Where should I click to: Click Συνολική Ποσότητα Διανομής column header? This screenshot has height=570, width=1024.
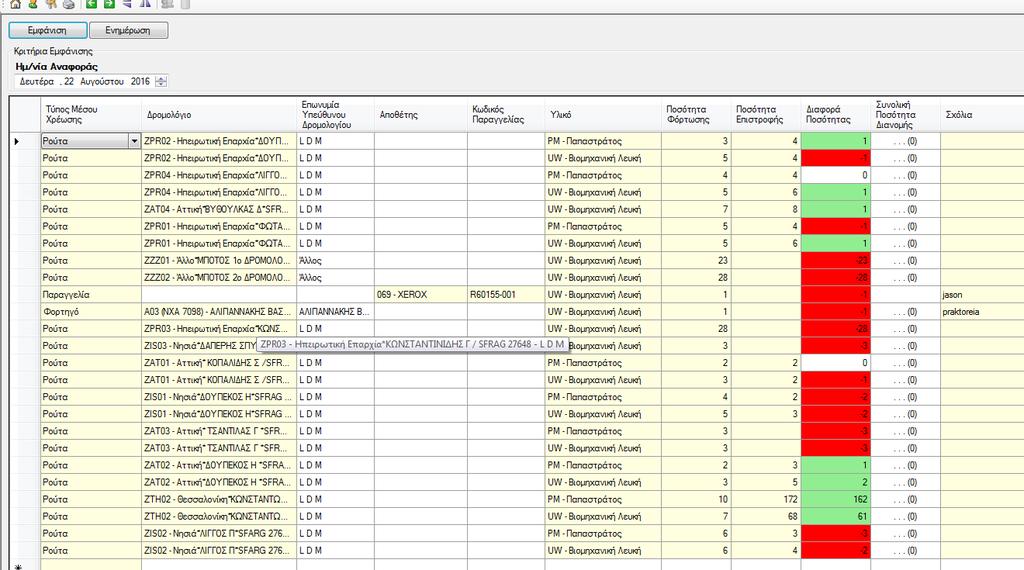point(905,115)
